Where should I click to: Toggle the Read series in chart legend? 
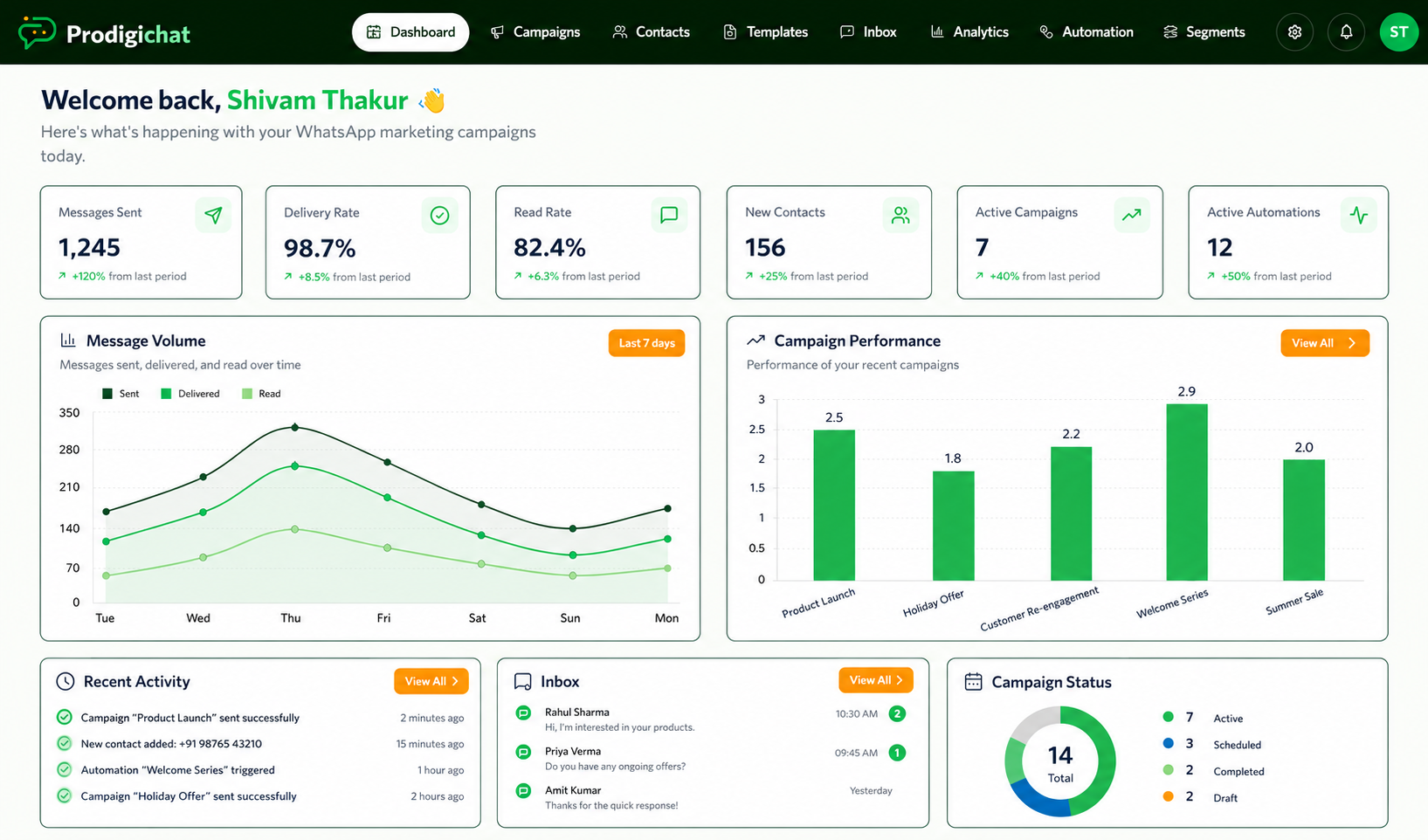click(x=261, y=394)
